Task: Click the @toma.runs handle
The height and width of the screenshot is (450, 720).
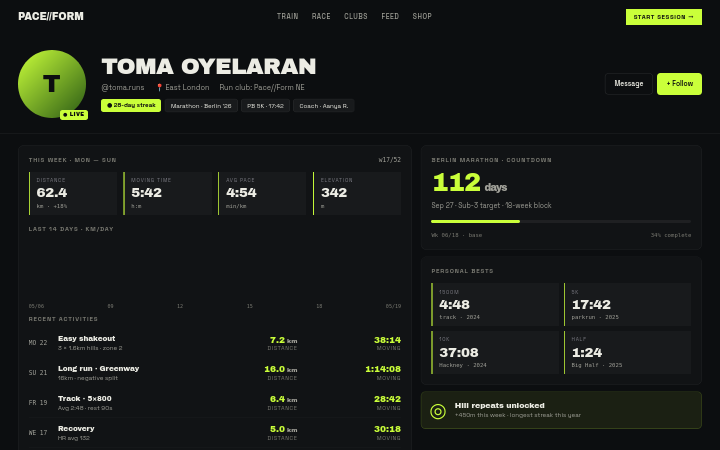Action: coord(123,87)
